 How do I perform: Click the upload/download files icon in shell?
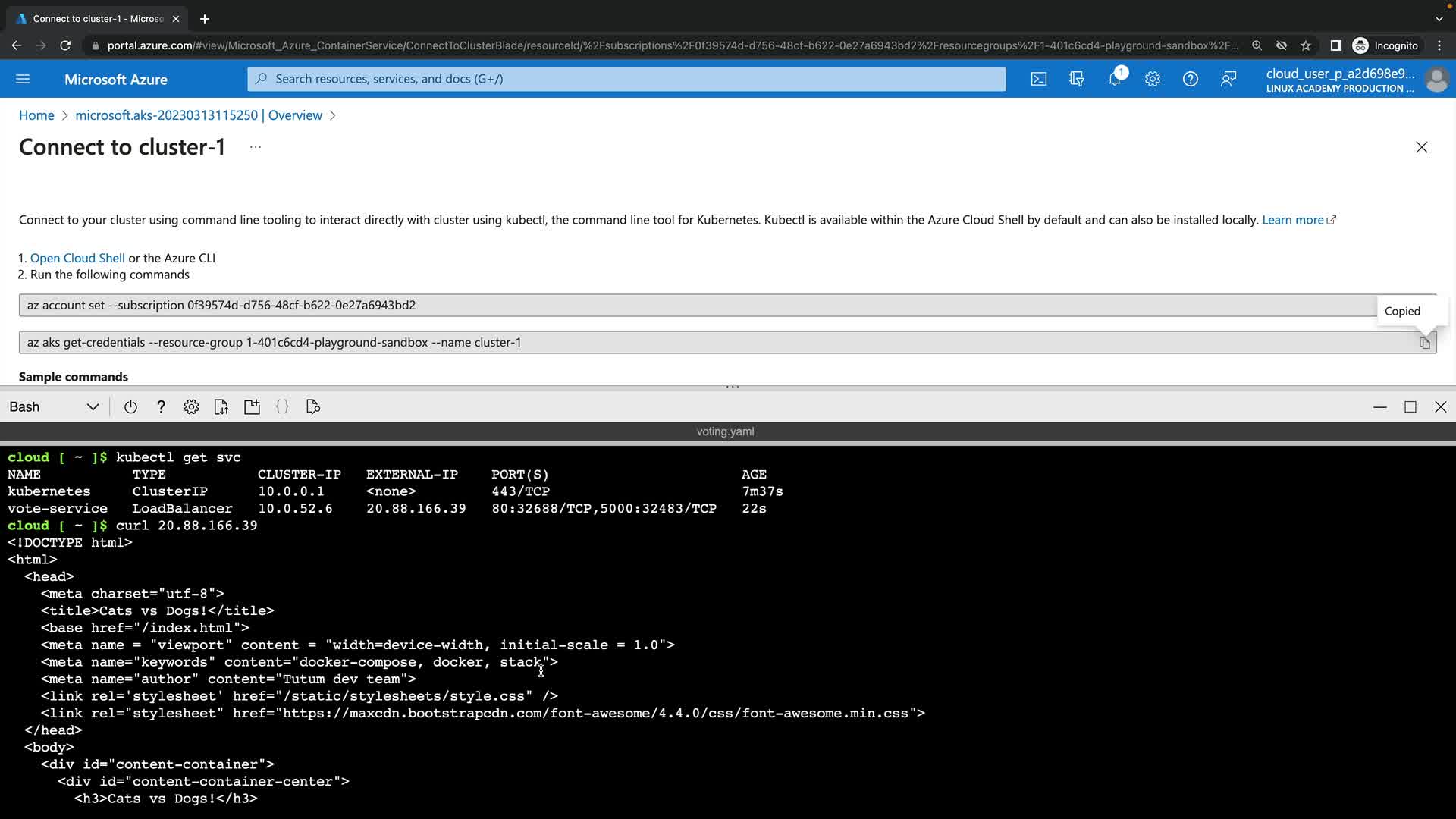point(221,407)
